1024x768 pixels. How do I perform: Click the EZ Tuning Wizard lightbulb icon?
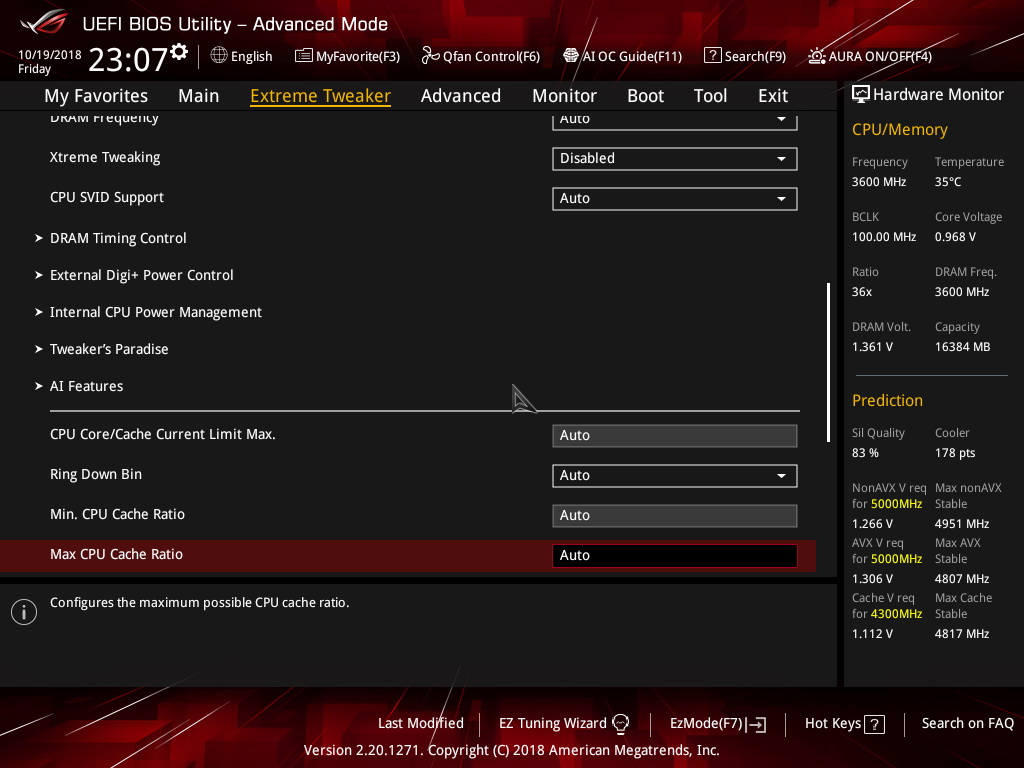pyautogui.click(x=620, y=723)
